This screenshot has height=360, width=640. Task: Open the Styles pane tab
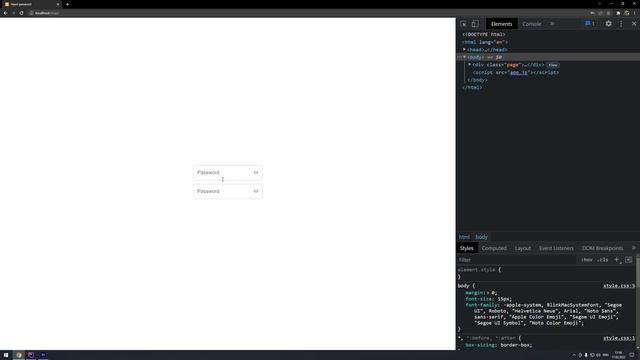[466, 248]
